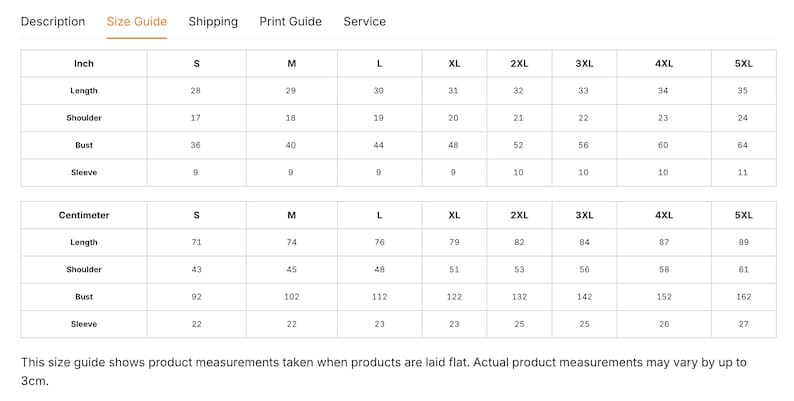This screenshot has width=794, height=401.
Task: Click Bust value 64 for 5XL in inches
Action: tap(743, 145)
